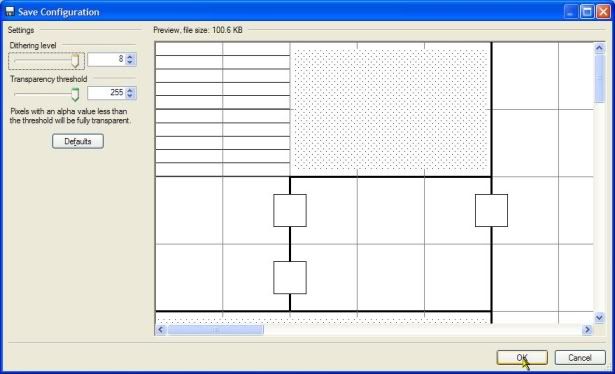Increase Dithering level with up arrow

point(130,56)
